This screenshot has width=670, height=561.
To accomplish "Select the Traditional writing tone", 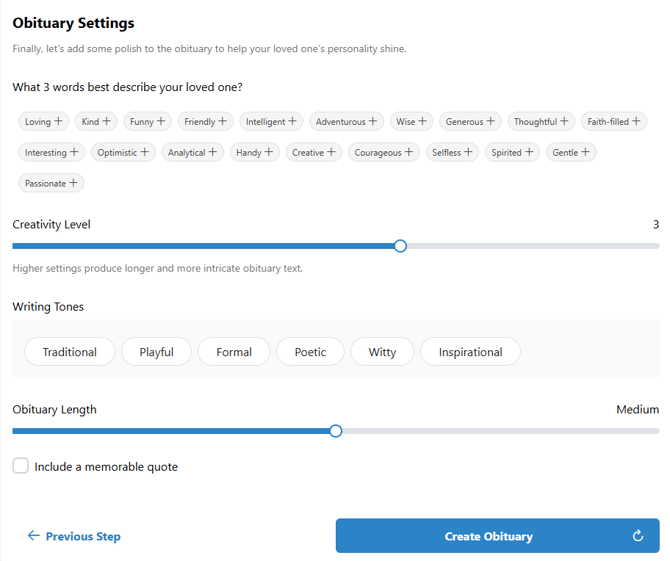I will (70, 352).
